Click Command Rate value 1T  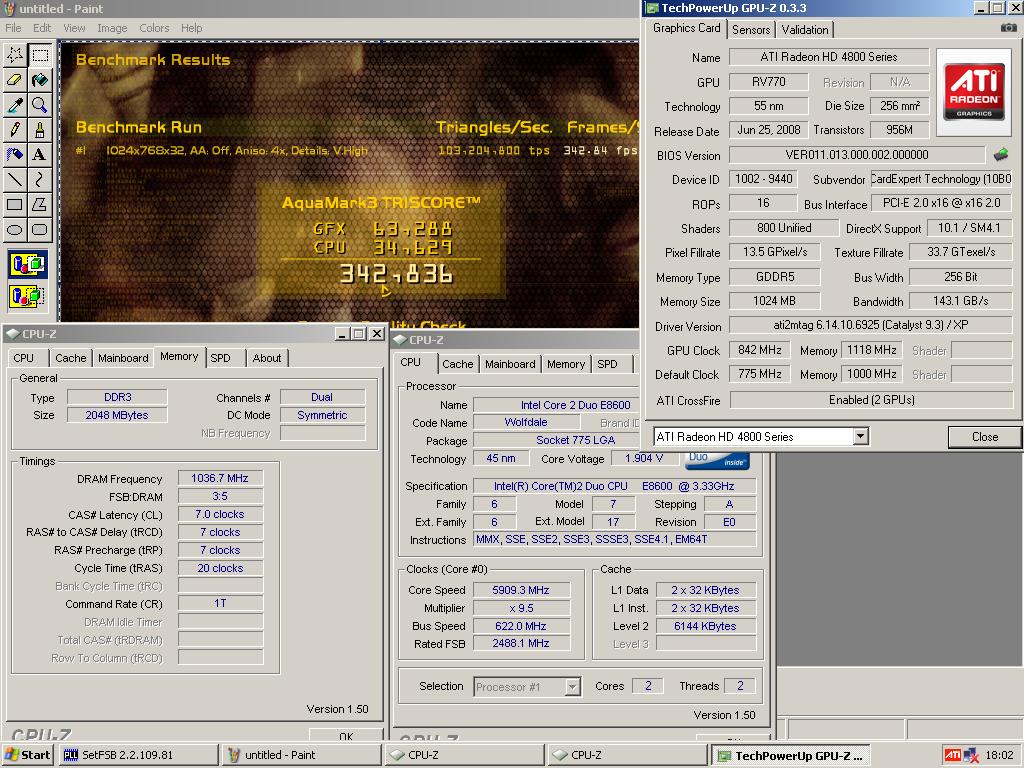coord(220,603)
